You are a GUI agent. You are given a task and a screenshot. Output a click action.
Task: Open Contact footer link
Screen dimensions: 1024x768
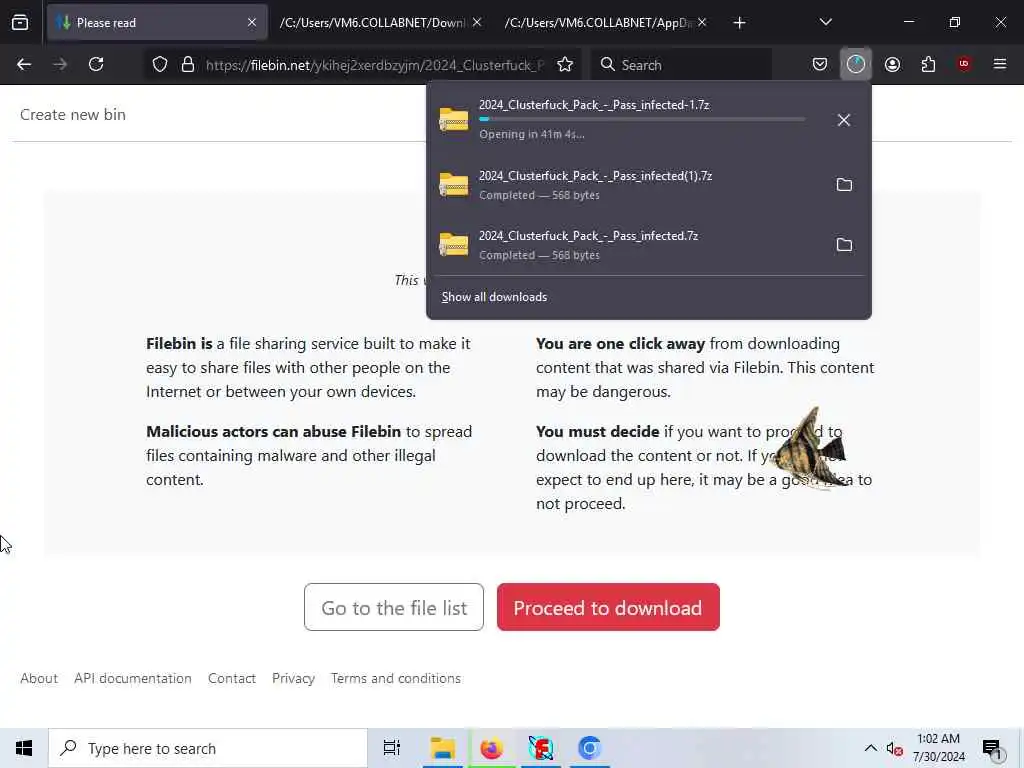pos(232,679)
